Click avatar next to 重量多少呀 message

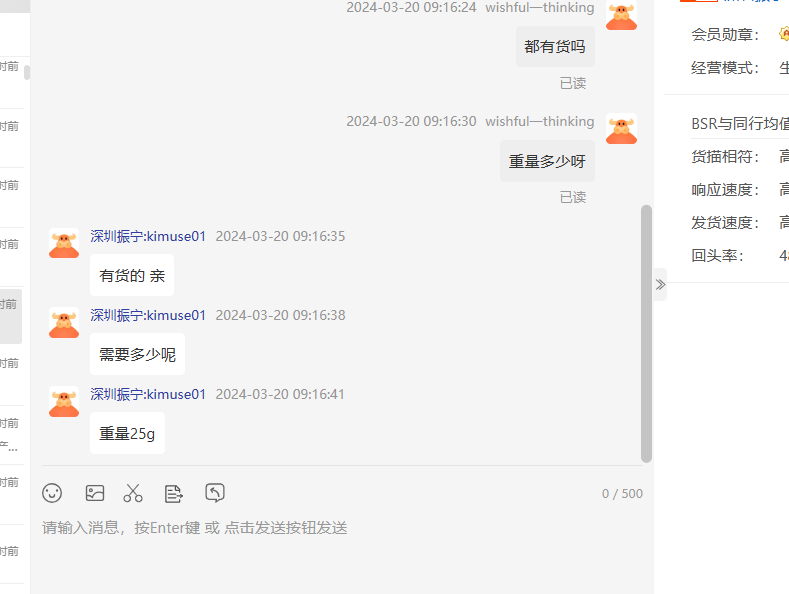point(621,129)
